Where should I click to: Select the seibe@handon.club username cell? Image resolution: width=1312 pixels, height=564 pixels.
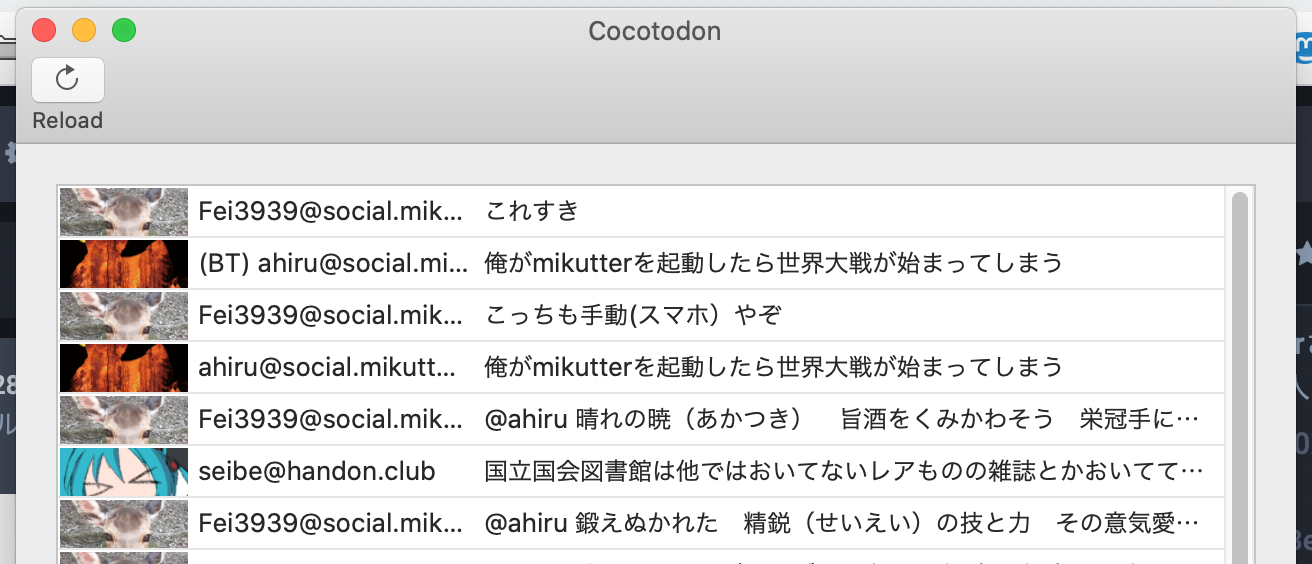[317, 472]
